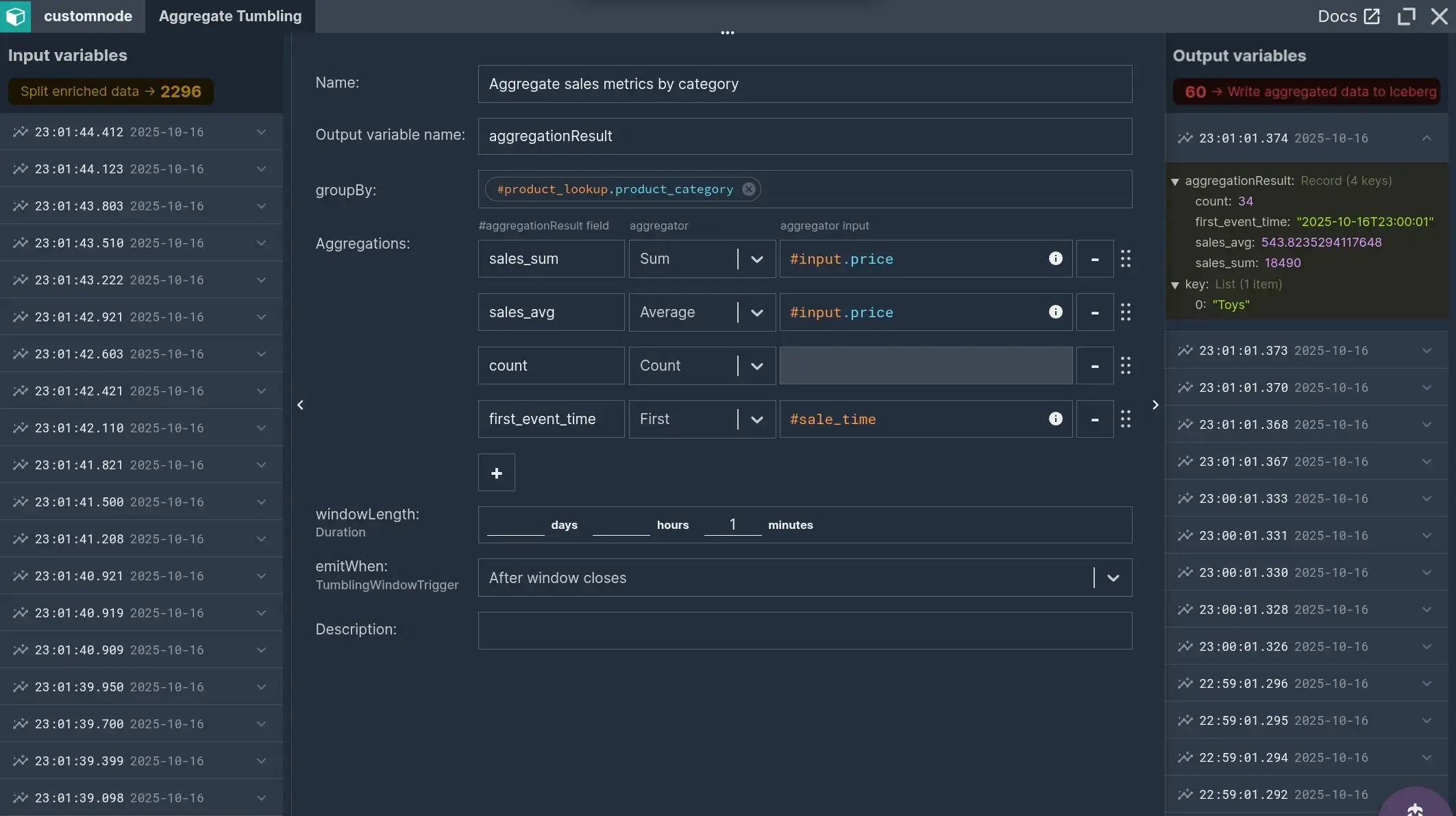Click the customnode cube icon
This screenshot has width=1456, height=816.
(15, 16)
